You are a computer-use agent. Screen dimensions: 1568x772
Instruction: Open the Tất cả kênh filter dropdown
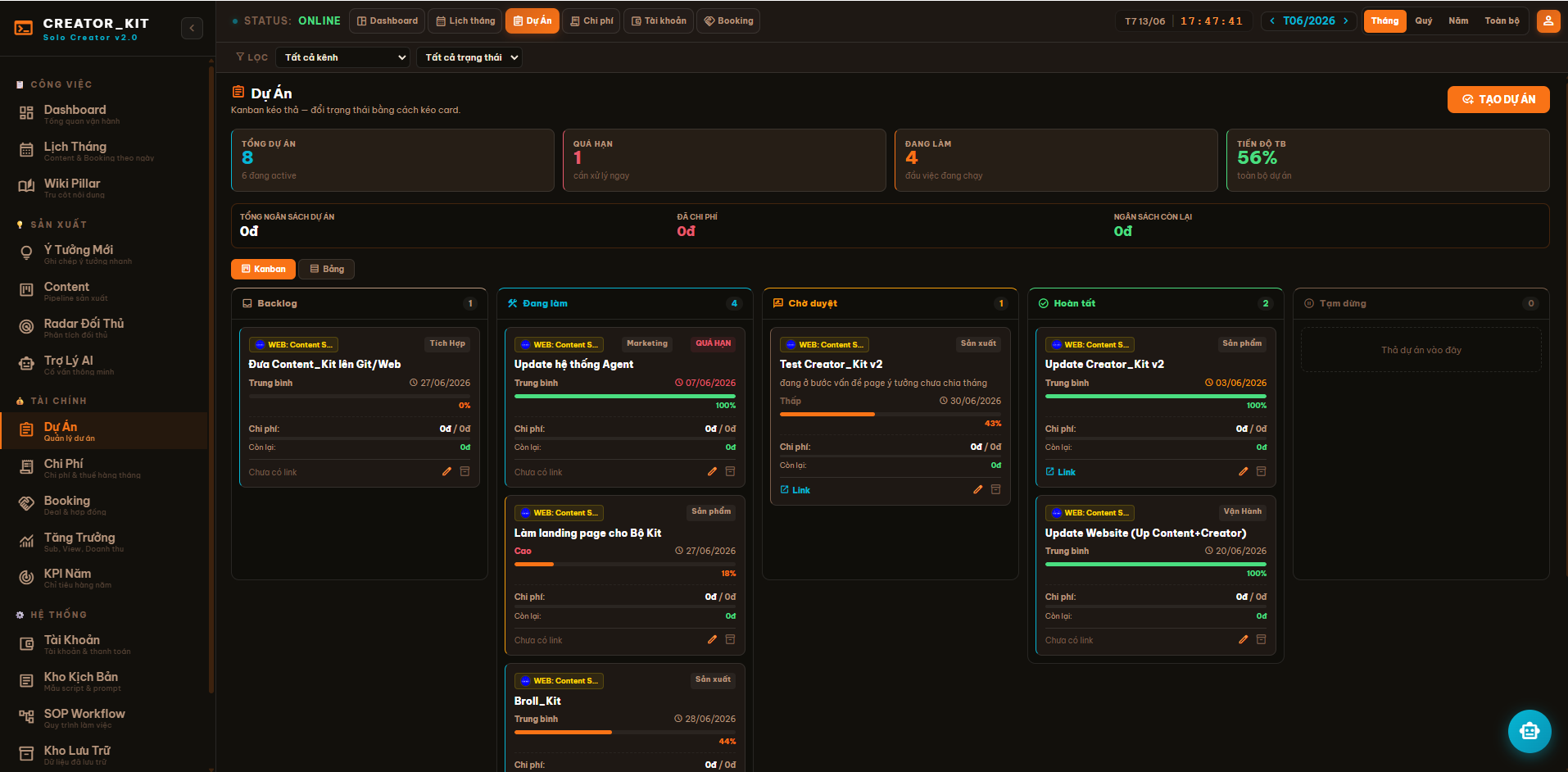click(342, 57)
